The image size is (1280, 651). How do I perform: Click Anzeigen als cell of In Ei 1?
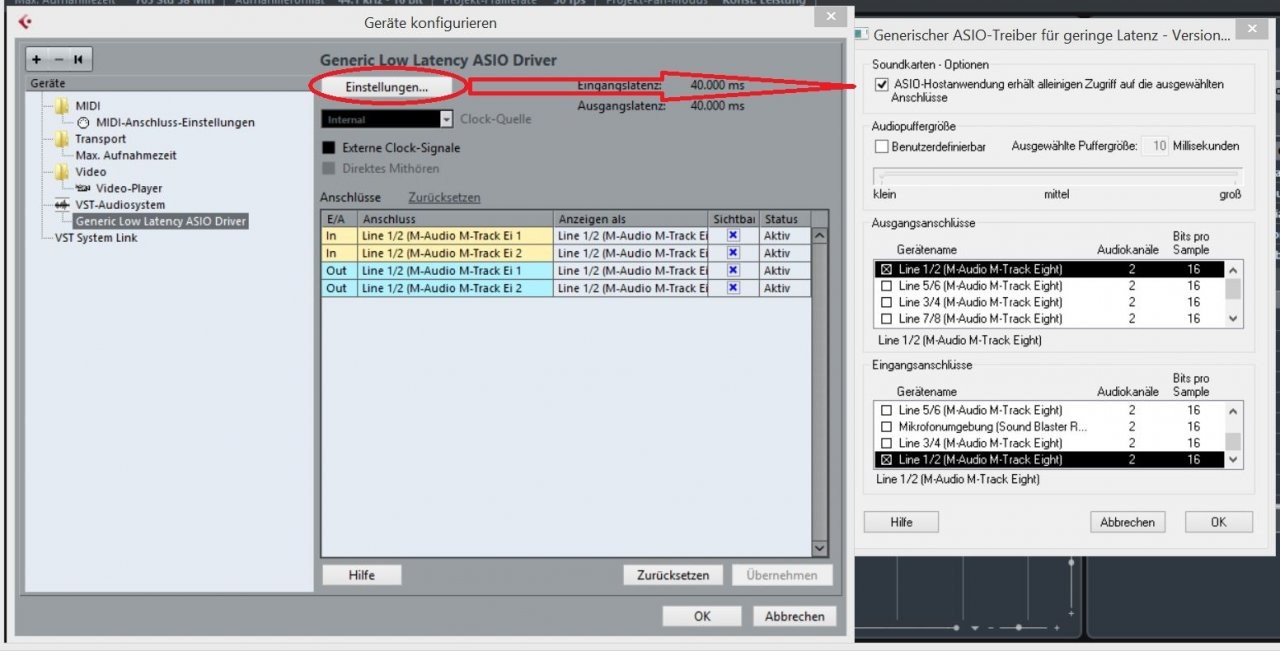pos(631,235)
